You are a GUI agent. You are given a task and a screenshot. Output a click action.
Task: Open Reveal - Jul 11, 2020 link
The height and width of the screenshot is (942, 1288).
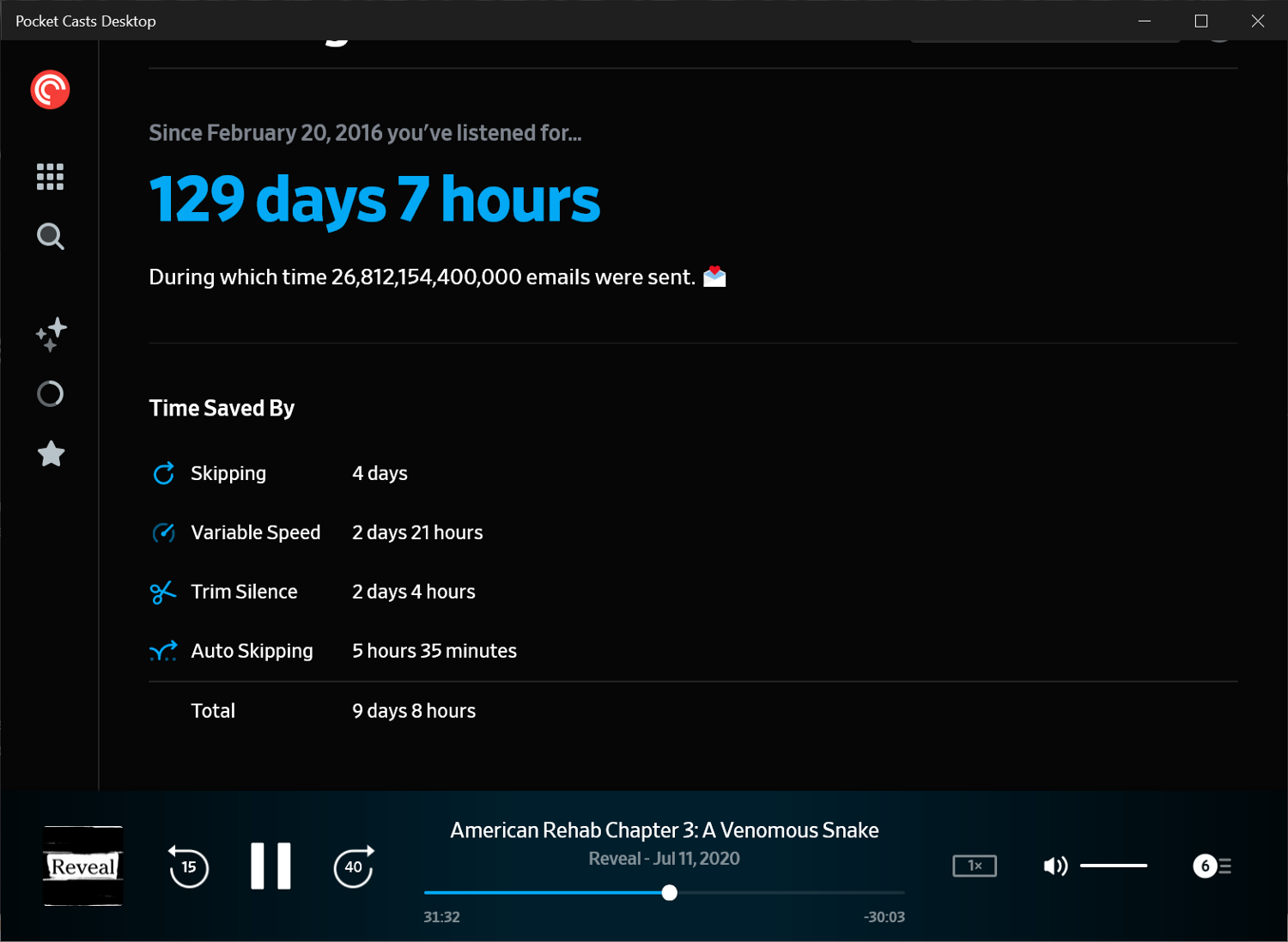click(x=664, y=859)
